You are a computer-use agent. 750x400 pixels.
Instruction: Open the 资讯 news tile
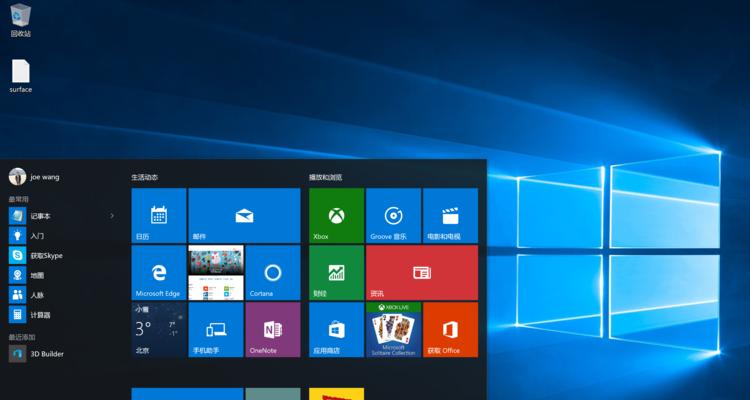[422, 273]
